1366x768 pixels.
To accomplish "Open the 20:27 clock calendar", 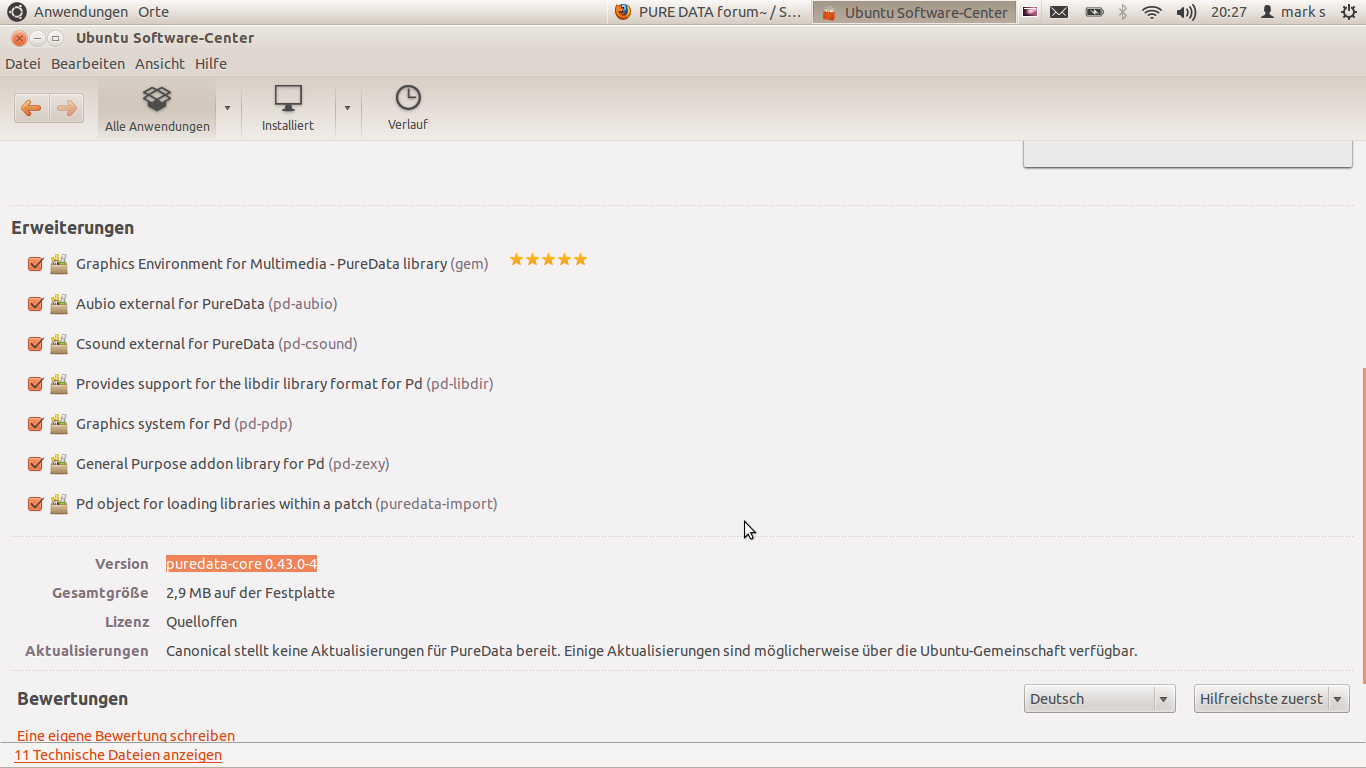I will (x=1228, y=12).
